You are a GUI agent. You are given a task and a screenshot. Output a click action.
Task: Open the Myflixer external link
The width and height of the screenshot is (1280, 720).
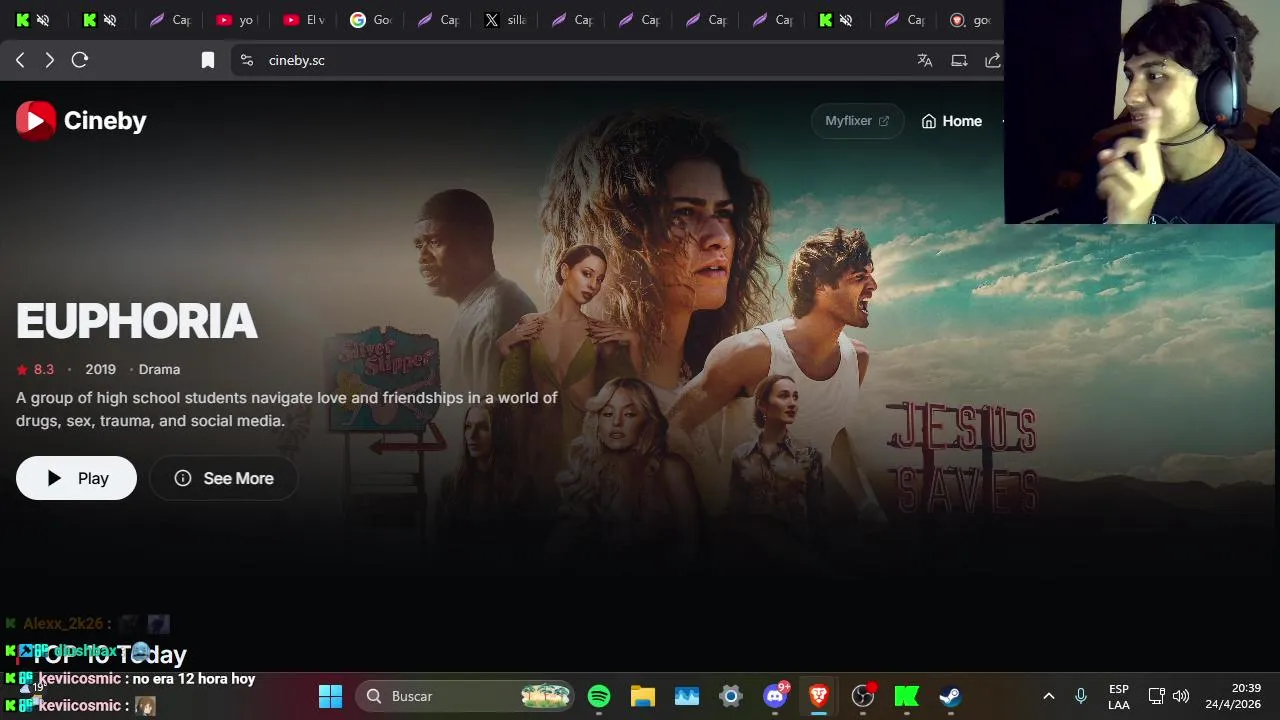(x=857, y=121)
